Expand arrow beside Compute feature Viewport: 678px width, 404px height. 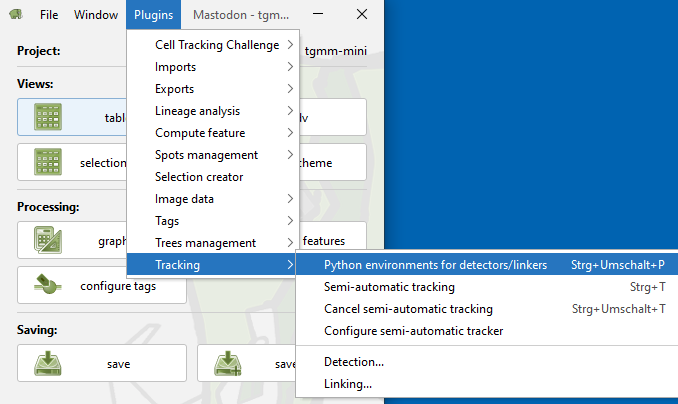[290, 133]
